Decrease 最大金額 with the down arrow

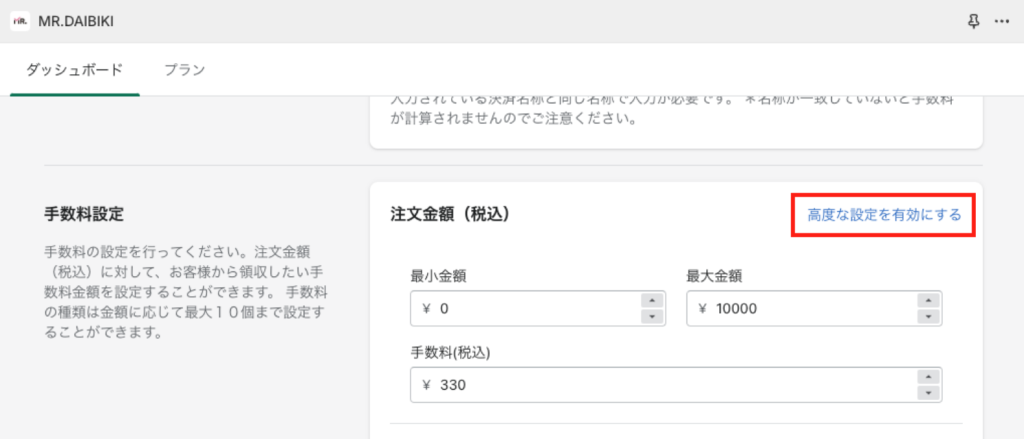pyautogui.click(x=927, y=316)
